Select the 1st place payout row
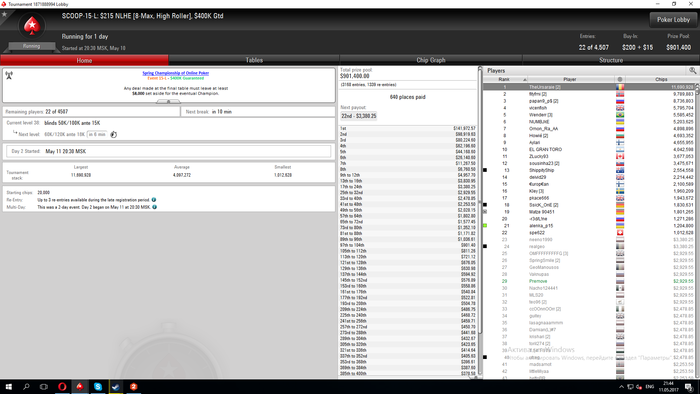Image resolution: width=700 pixels, height=394 pixels. (408, 129)
